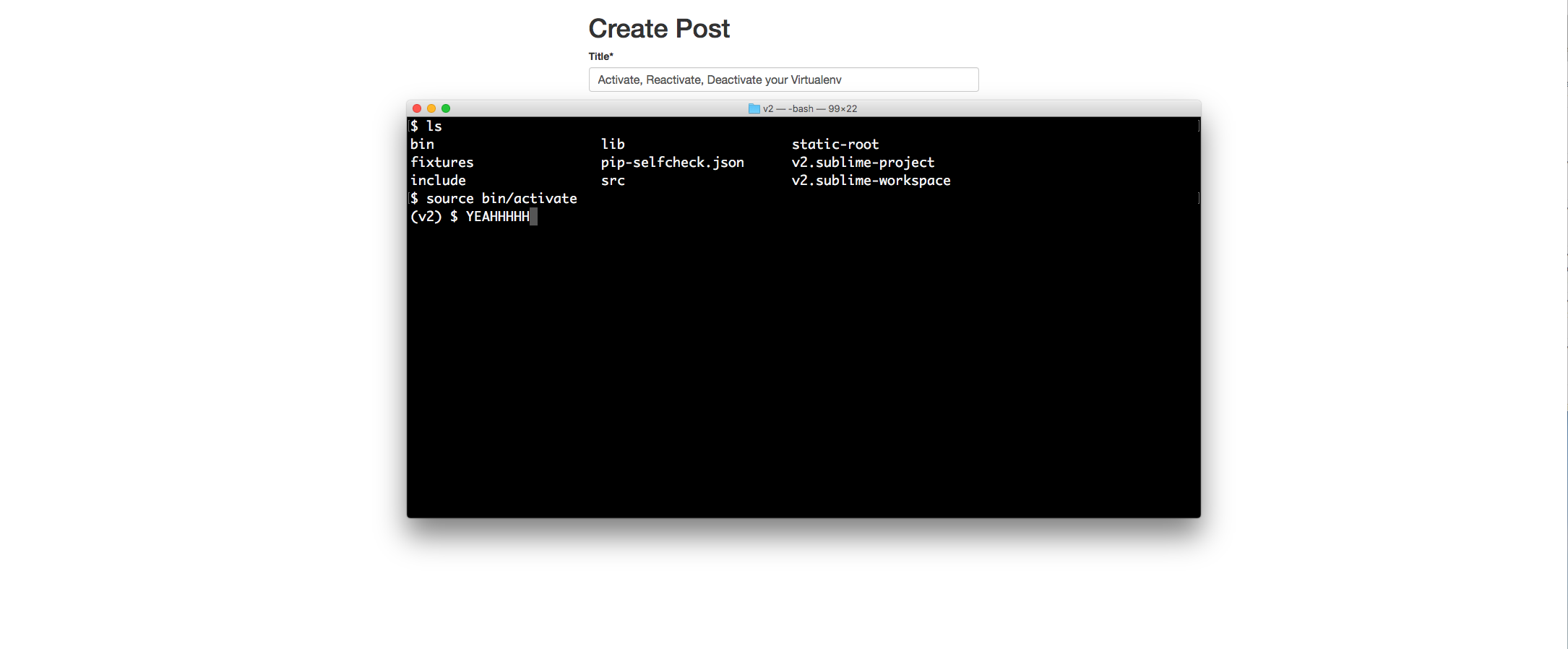The height and width of the screenshot is (649, 1568).
Task: Click the folder icon in terminal title bar
Action: (754, 108)
